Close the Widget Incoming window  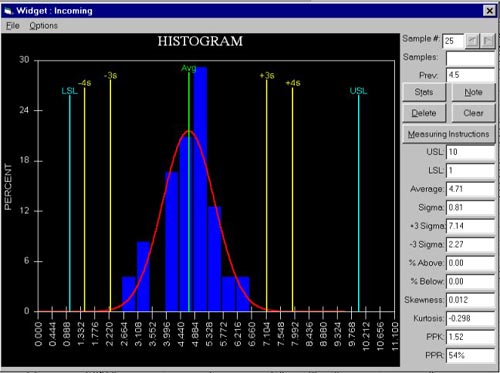click(x=489, y=11)
